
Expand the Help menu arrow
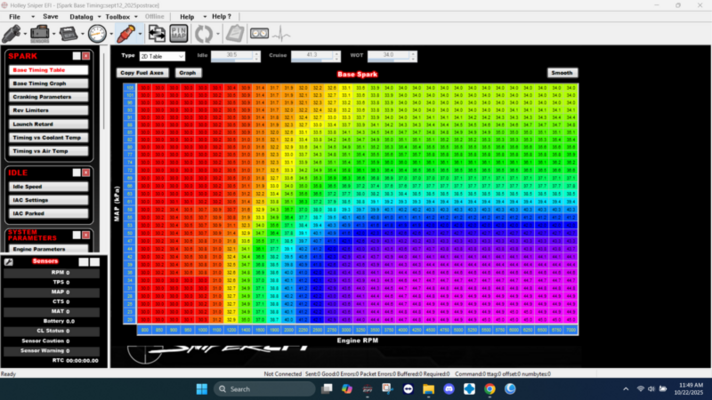[205, 17]
